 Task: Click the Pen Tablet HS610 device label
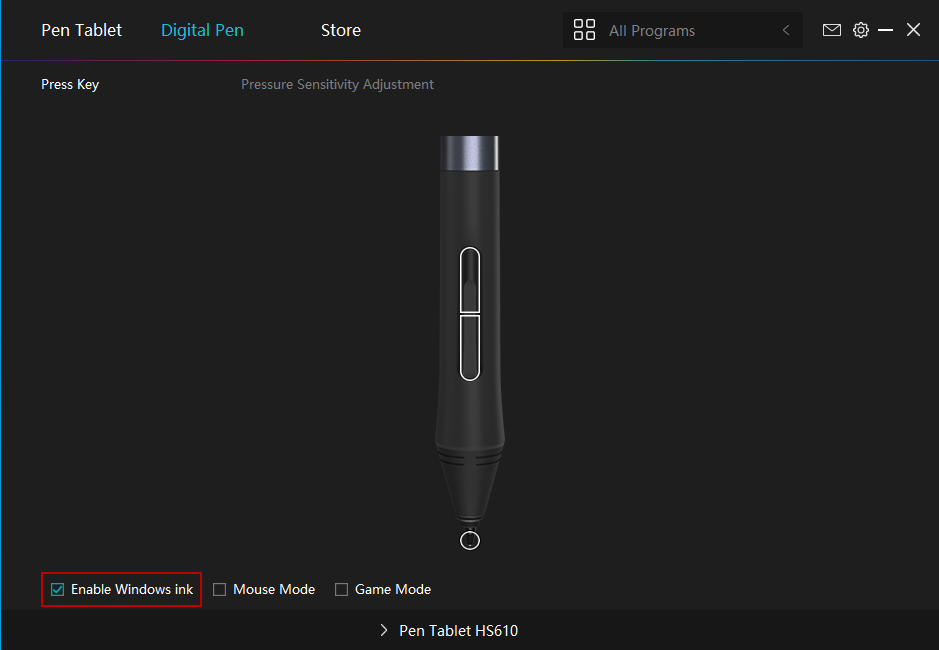[x=458, y=630]
